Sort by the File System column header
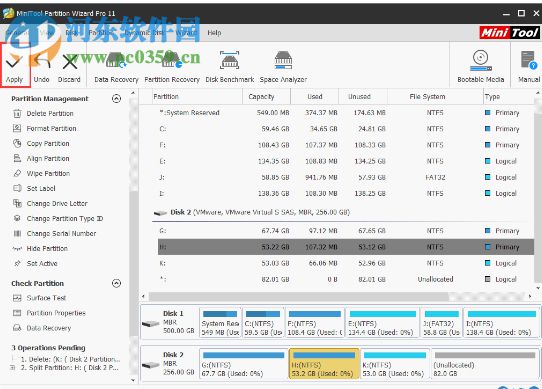 point(435,96)
